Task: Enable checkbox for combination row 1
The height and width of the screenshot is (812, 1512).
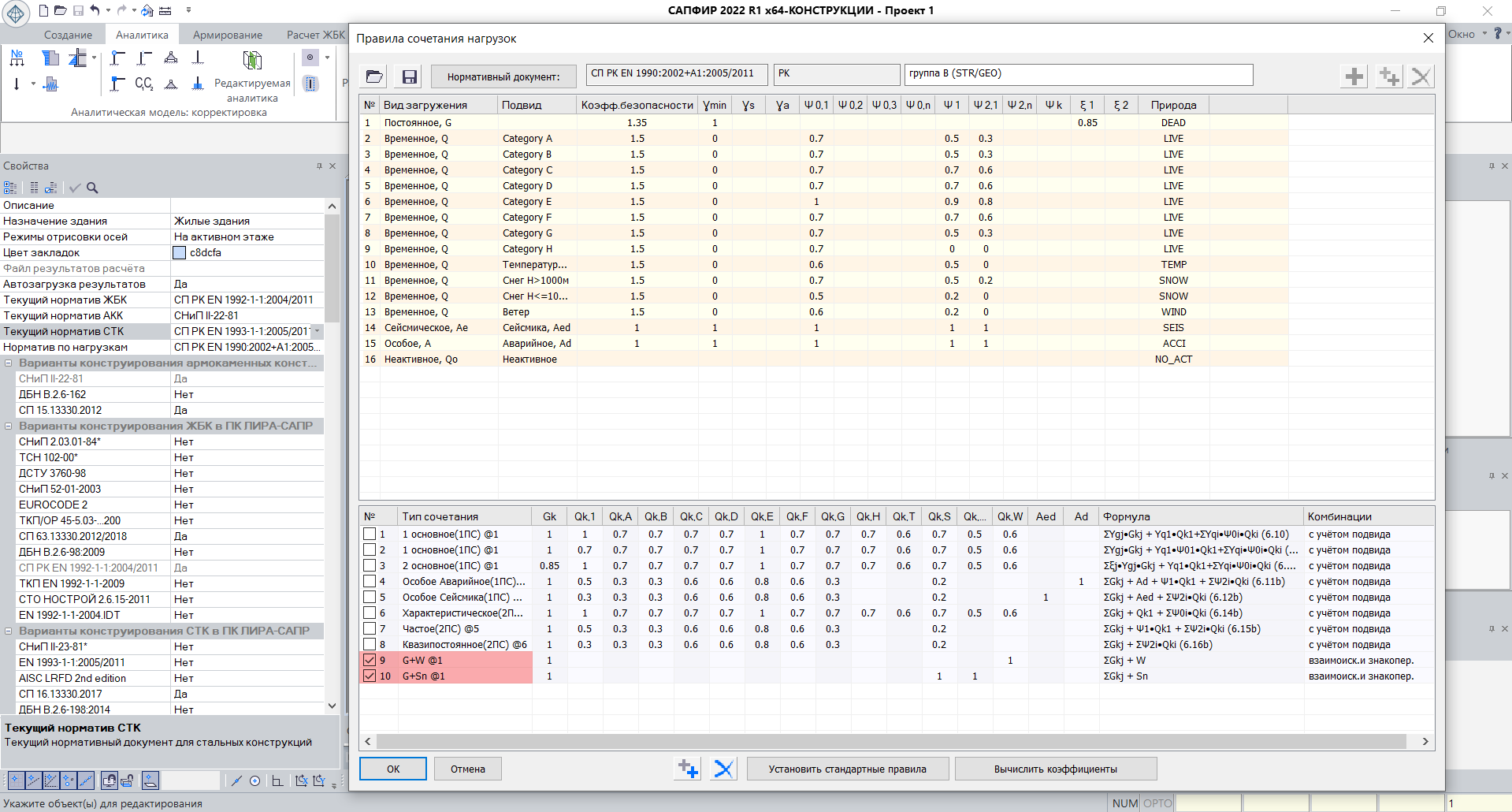Action: 370,534
